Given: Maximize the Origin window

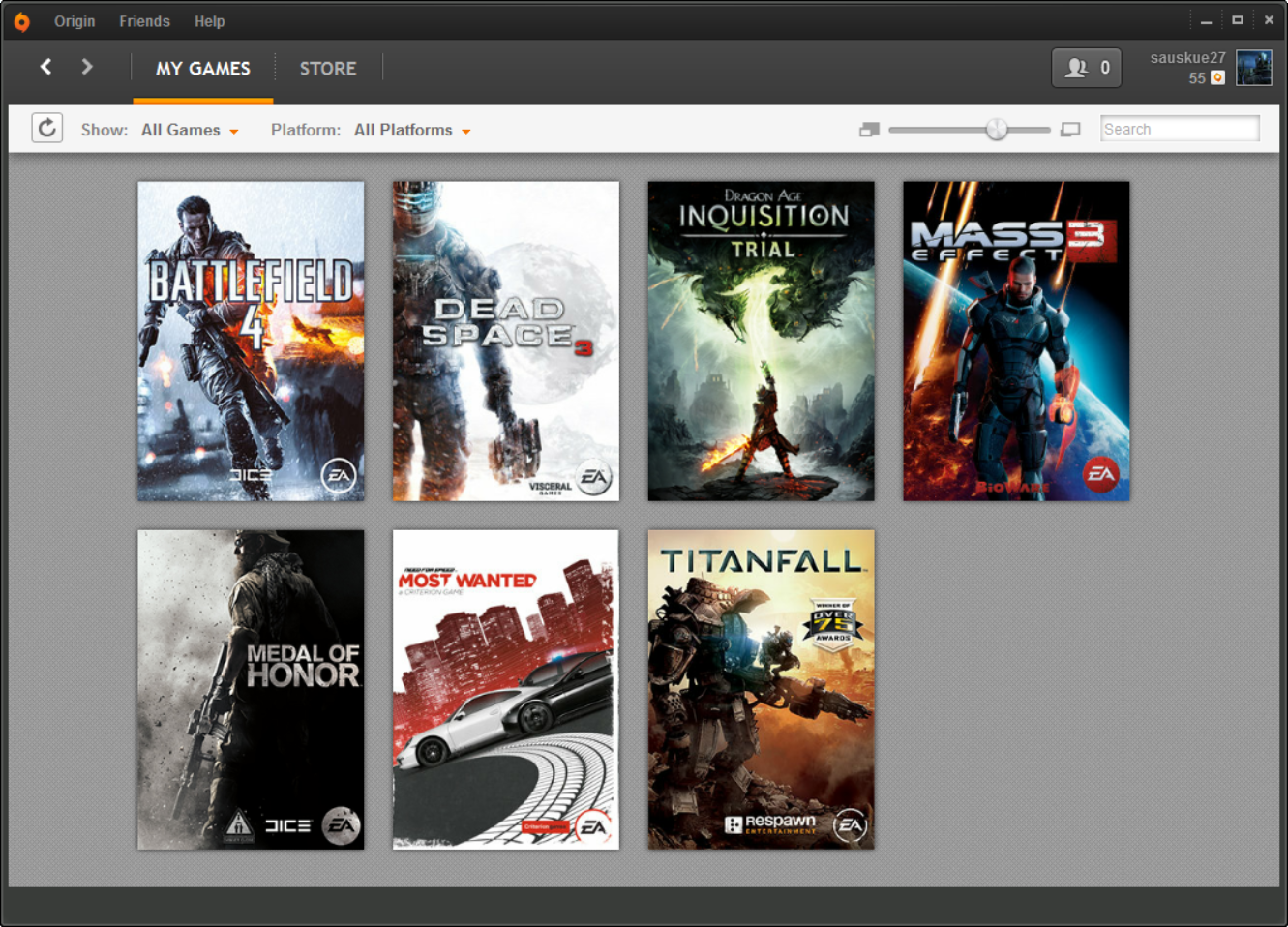Looking at the screenshot, I should coord(1237,20).
